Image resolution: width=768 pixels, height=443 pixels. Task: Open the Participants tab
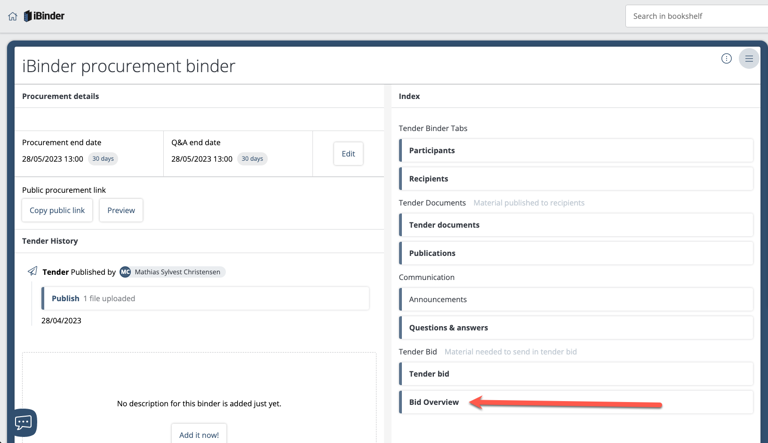pyautogui.click(x=576, y=150)
